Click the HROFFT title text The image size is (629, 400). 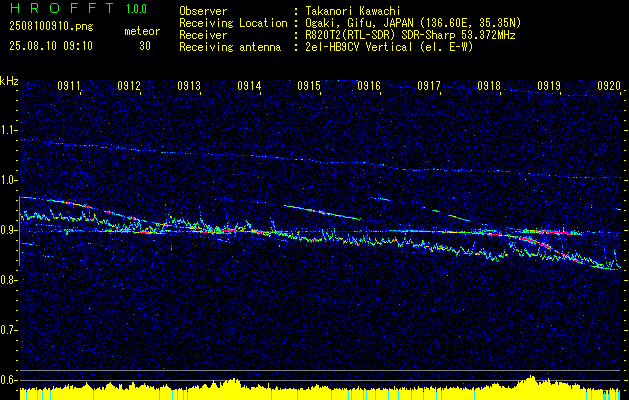click(x=62, y=8)
